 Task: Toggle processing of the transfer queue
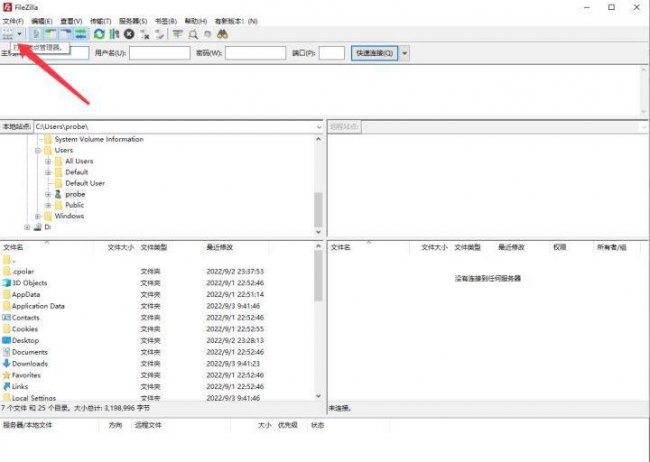[x=114, y=34]
